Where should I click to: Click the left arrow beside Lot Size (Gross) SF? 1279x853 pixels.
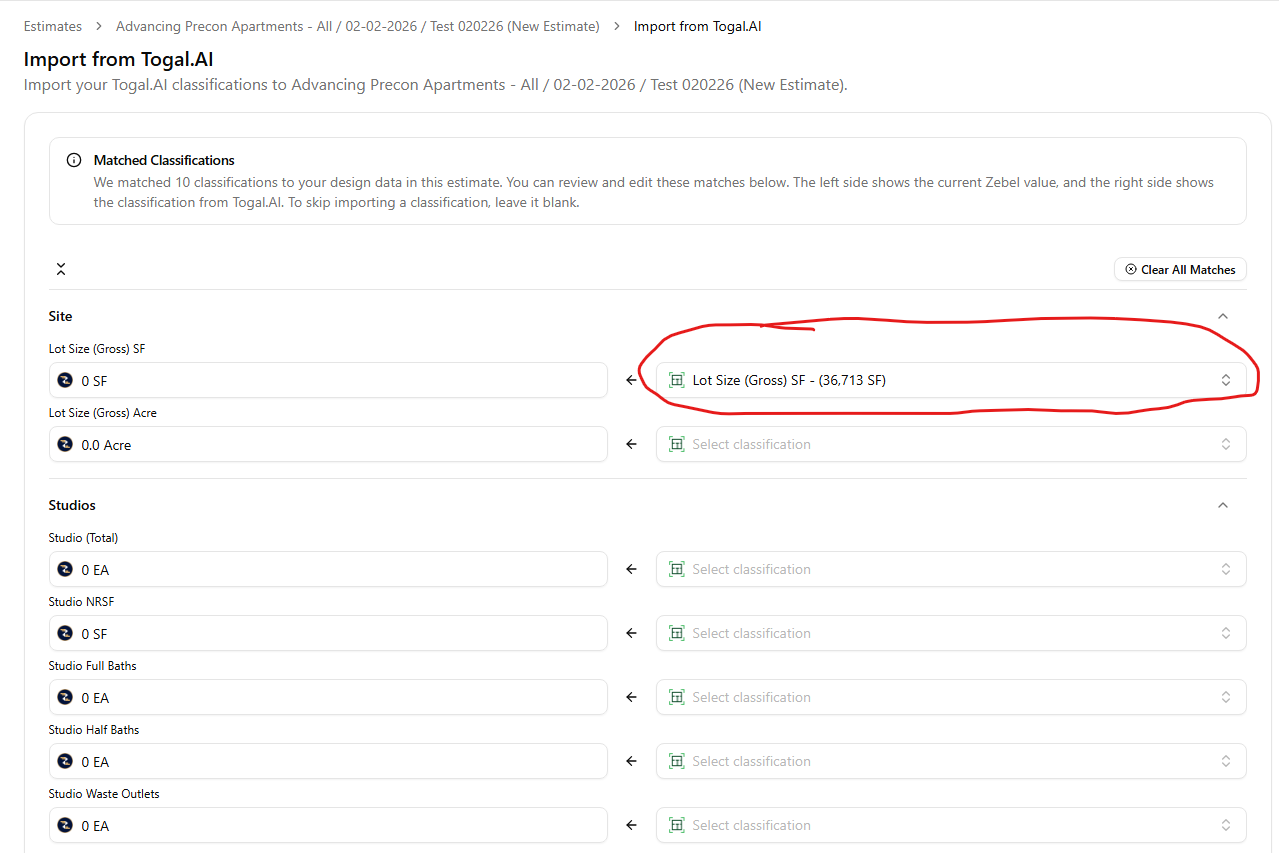tap(631, 380)
